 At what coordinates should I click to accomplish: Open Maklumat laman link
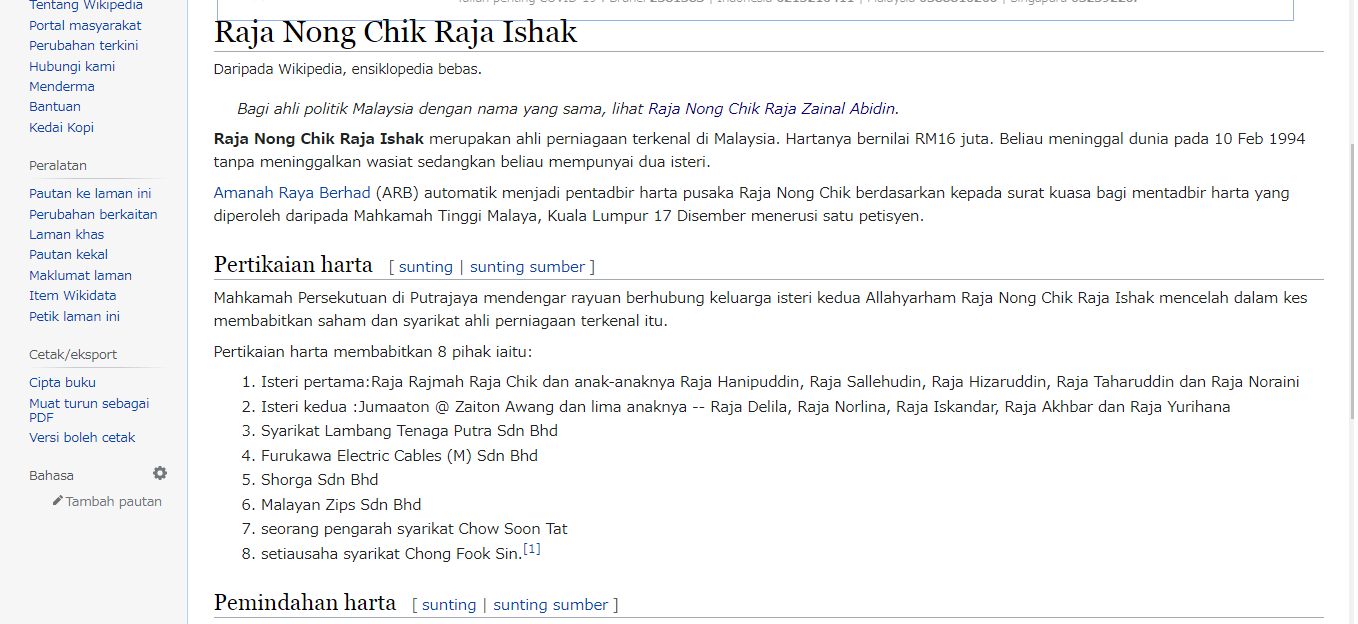pos(80,275)
